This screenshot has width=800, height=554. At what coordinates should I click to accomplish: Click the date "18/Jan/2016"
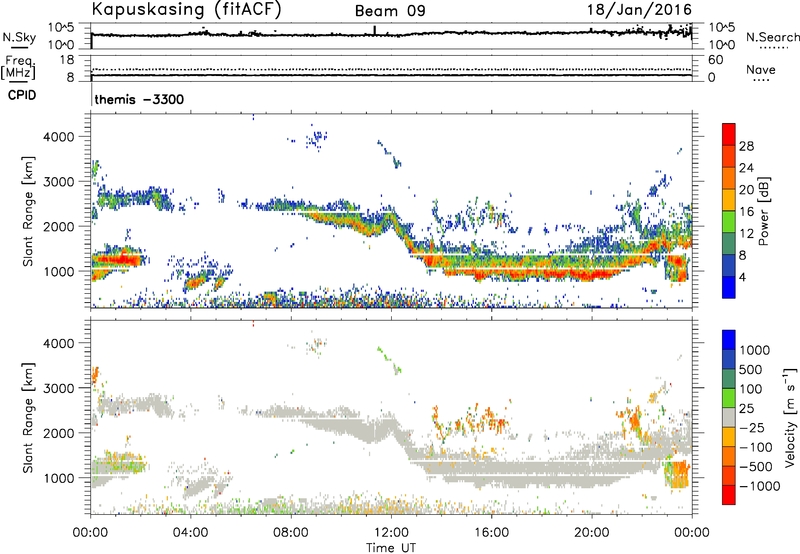(x=639, y=10)
